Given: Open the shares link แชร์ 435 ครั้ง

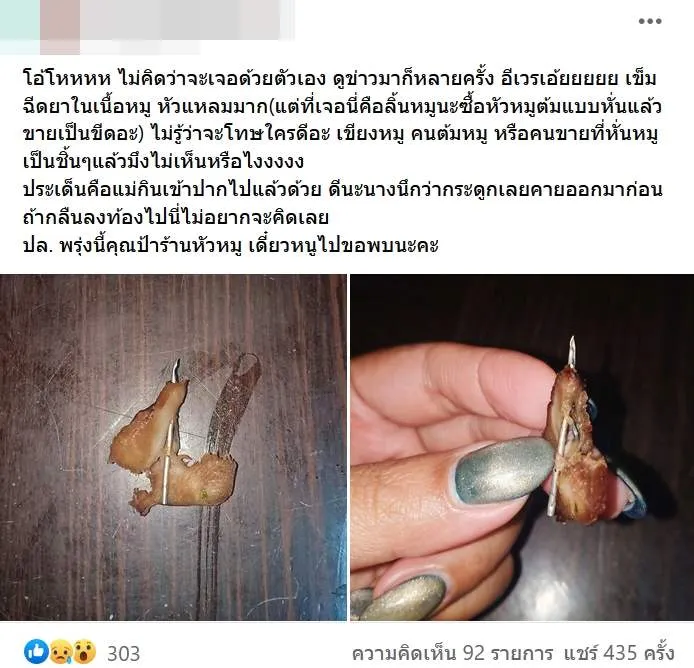Looking at the screenshot, I should 619,653.
